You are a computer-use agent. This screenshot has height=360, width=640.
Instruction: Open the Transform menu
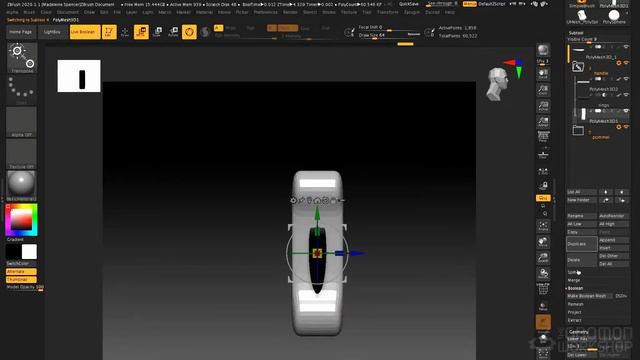click(x=387, y=12)
